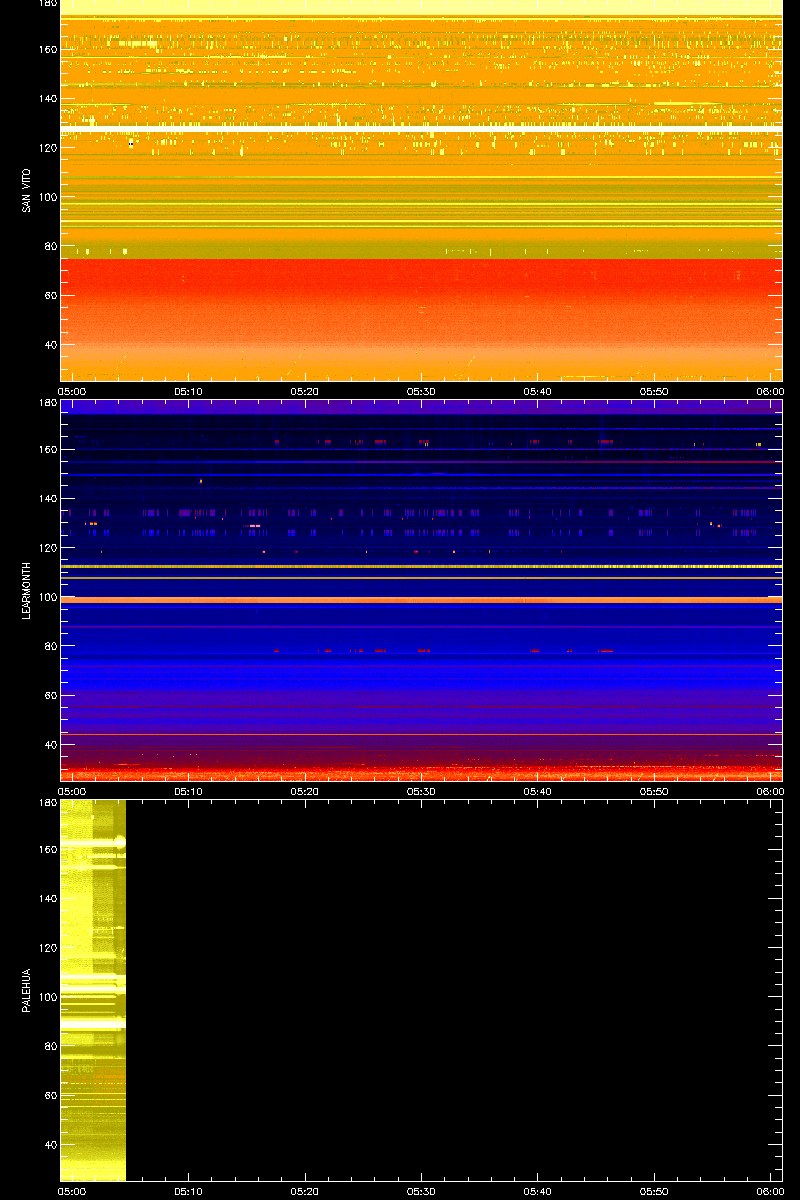The width and height of the screenshot is (800, 1200).
Task: Select the 80 frequency label on Learmonth axis
Action: (x=49, y=647)
